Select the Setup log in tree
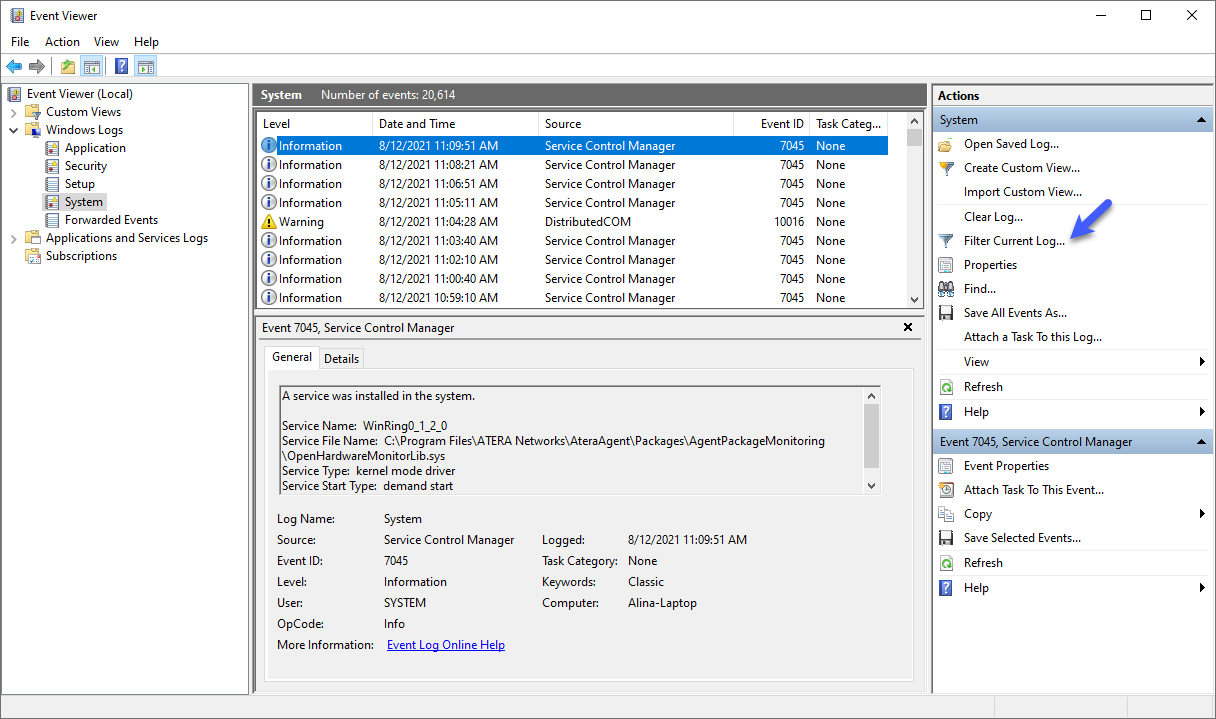The image size is (1216, 719). point(80,184)
